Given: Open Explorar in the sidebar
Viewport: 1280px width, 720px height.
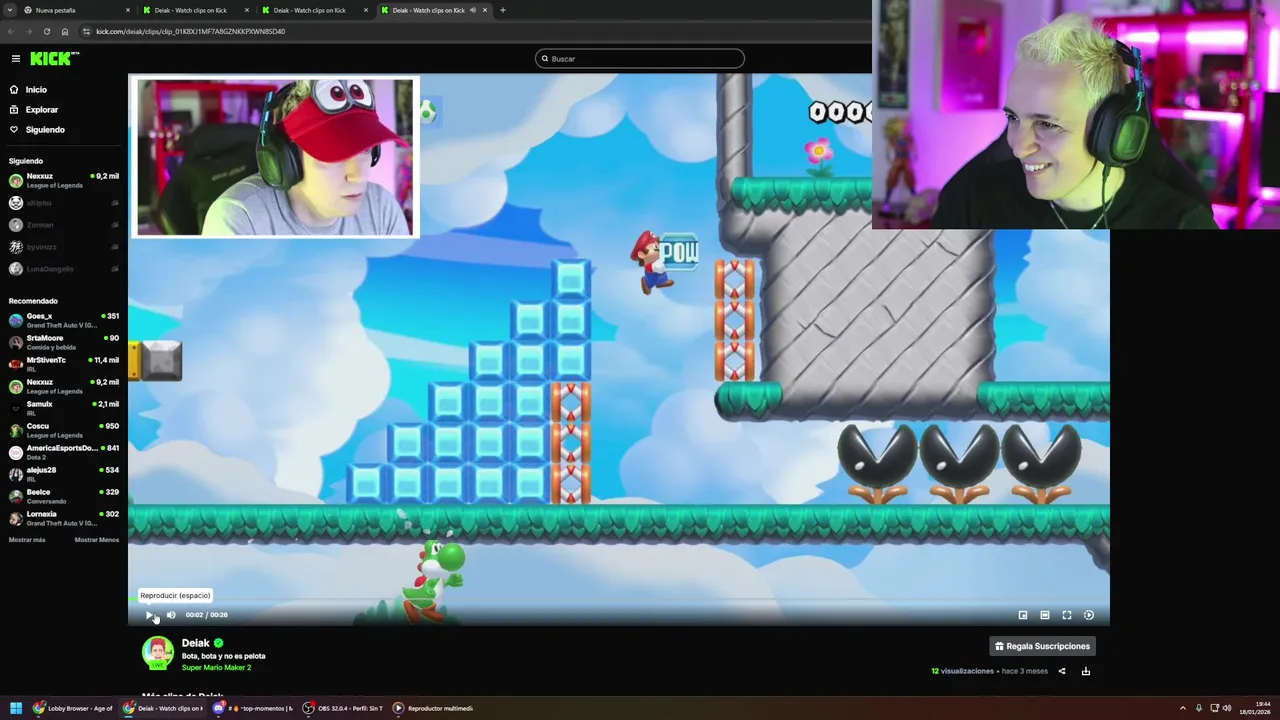Looking at the screenshot, I should point(42,110).
